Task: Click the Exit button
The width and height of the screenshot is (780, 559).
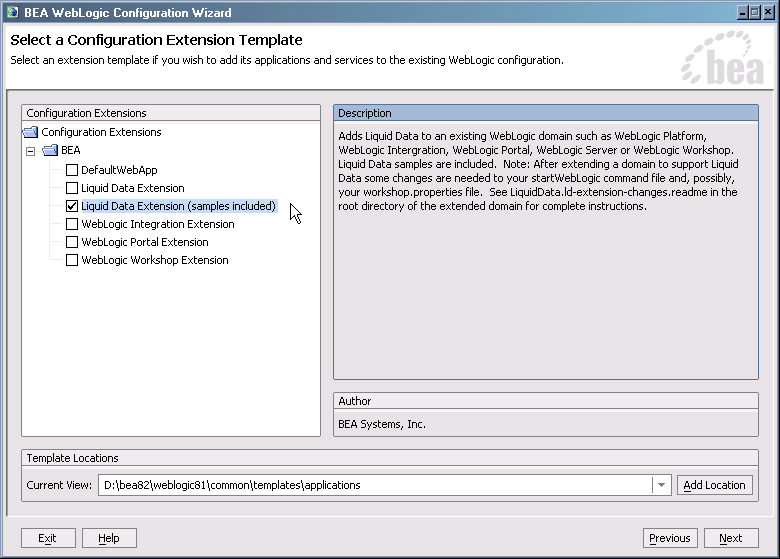Action: click(48, 538)
